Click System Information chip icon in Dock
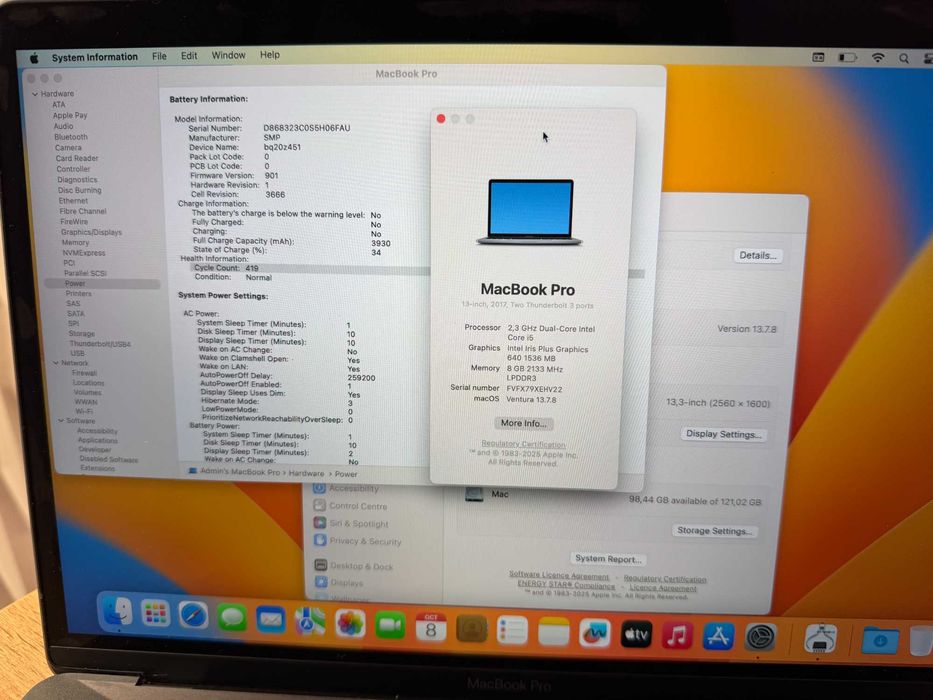The height and width of the screenshot is (700, 933). pyautogui.click(x=820, y=640)
